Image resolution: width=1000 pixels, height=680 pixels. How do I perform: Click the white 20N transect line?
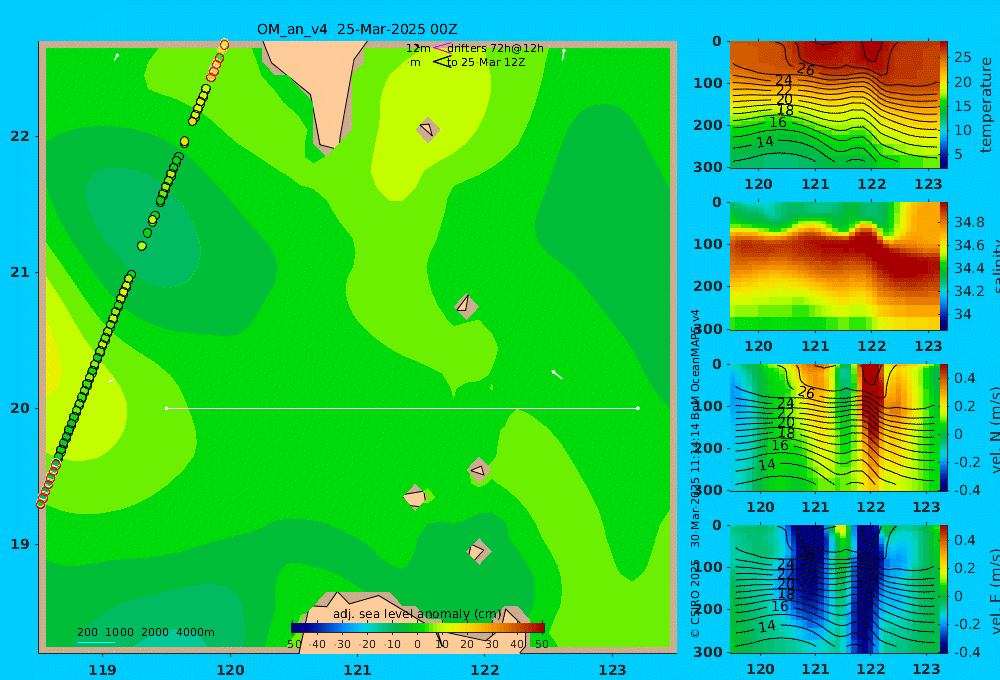402,408
